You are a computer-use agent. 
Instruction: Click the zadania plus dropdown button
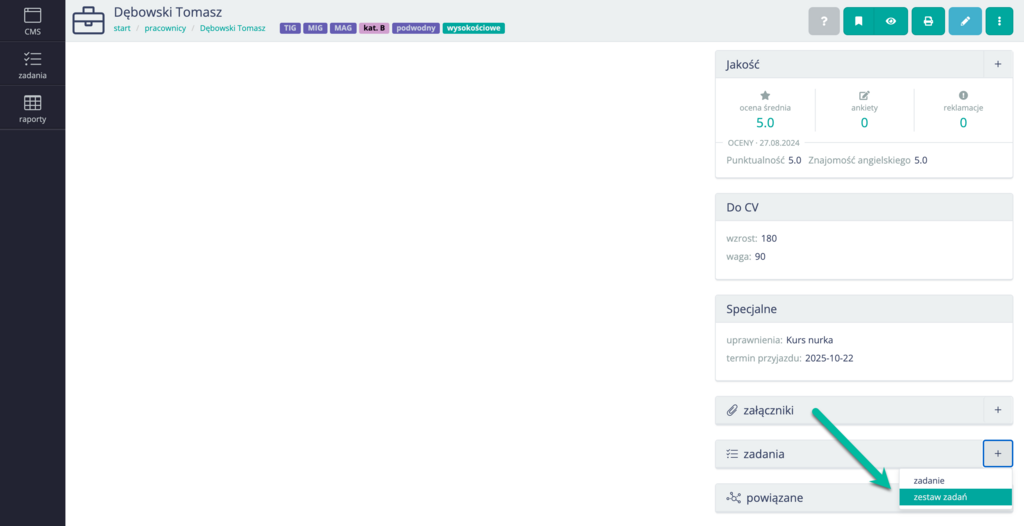tap(997, 454)
